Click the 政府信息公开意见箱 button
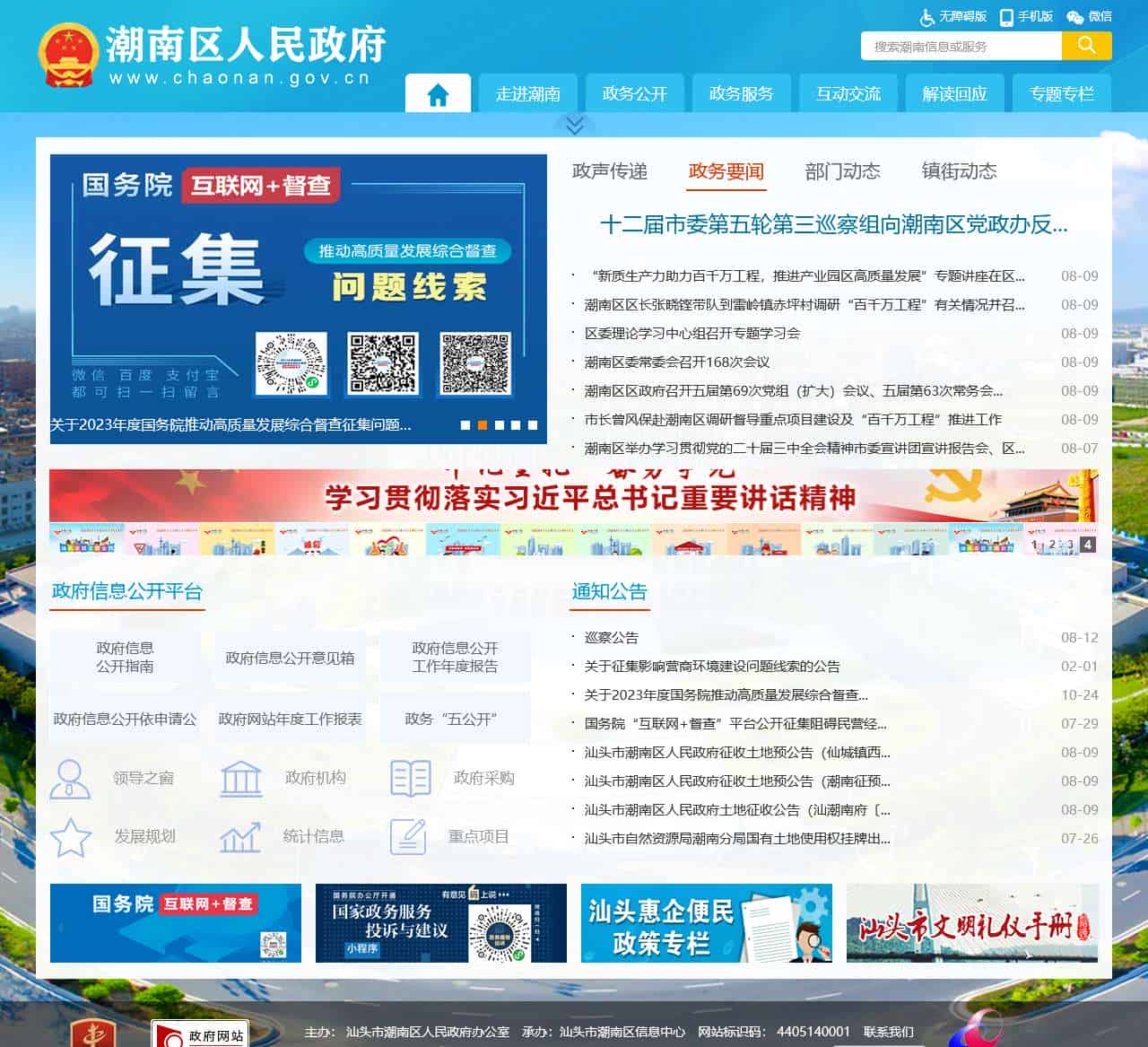Screen dimensions: 1148x1047 (x=288, y=657)
